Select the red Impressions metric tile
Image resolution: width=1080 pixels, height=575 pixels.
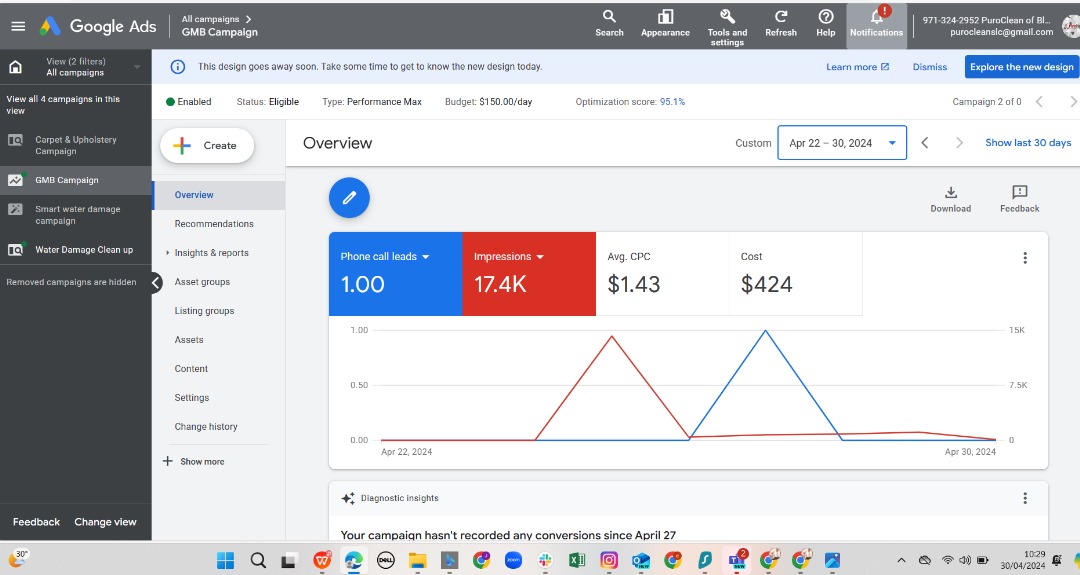pos(528,274)
